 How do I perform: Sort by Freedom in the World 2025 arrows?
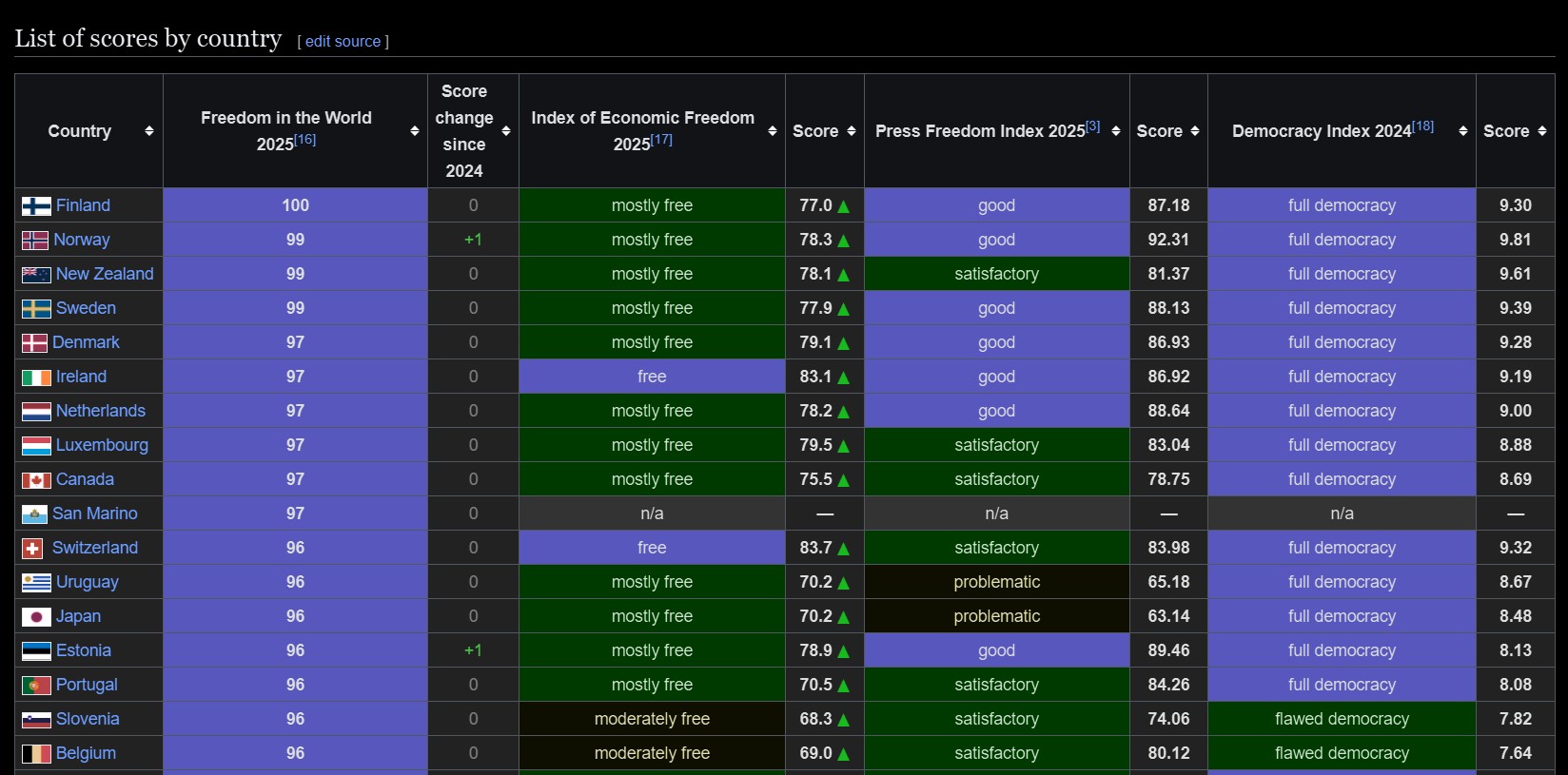click(415, 131)
